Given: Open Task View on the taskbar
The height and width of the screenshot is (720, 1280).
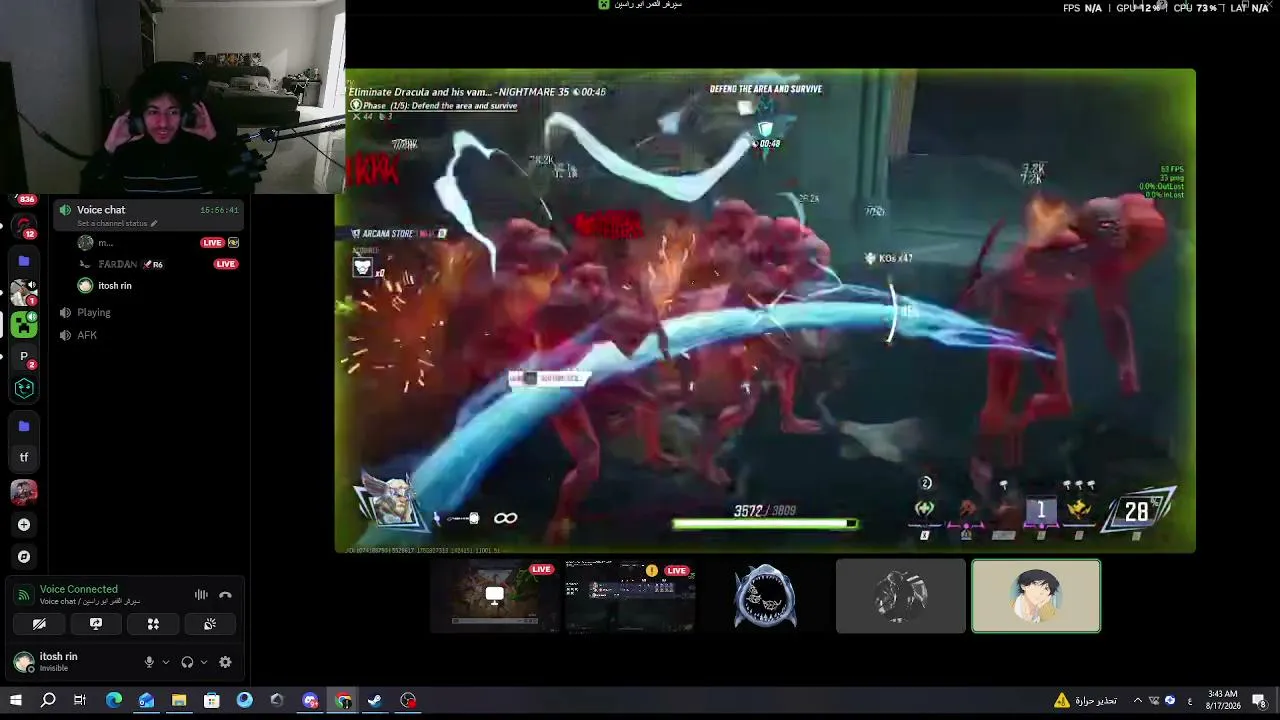Looking at the screenshot, I should [80, 700].
